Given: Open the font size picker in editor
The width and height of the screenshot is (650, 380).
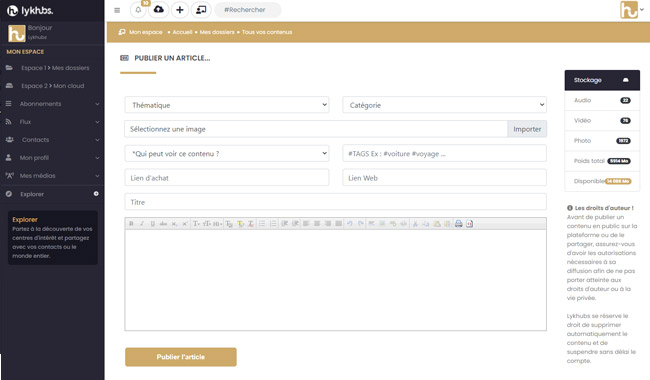Looking at the screenshot, I should pos(206,224).
